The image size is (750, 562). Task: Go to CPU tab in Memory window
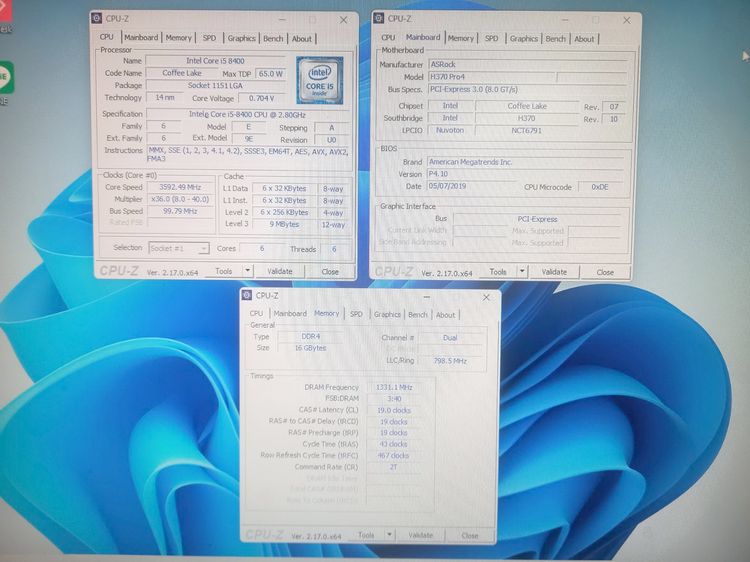pyautogui.click(x=256, y=313)
